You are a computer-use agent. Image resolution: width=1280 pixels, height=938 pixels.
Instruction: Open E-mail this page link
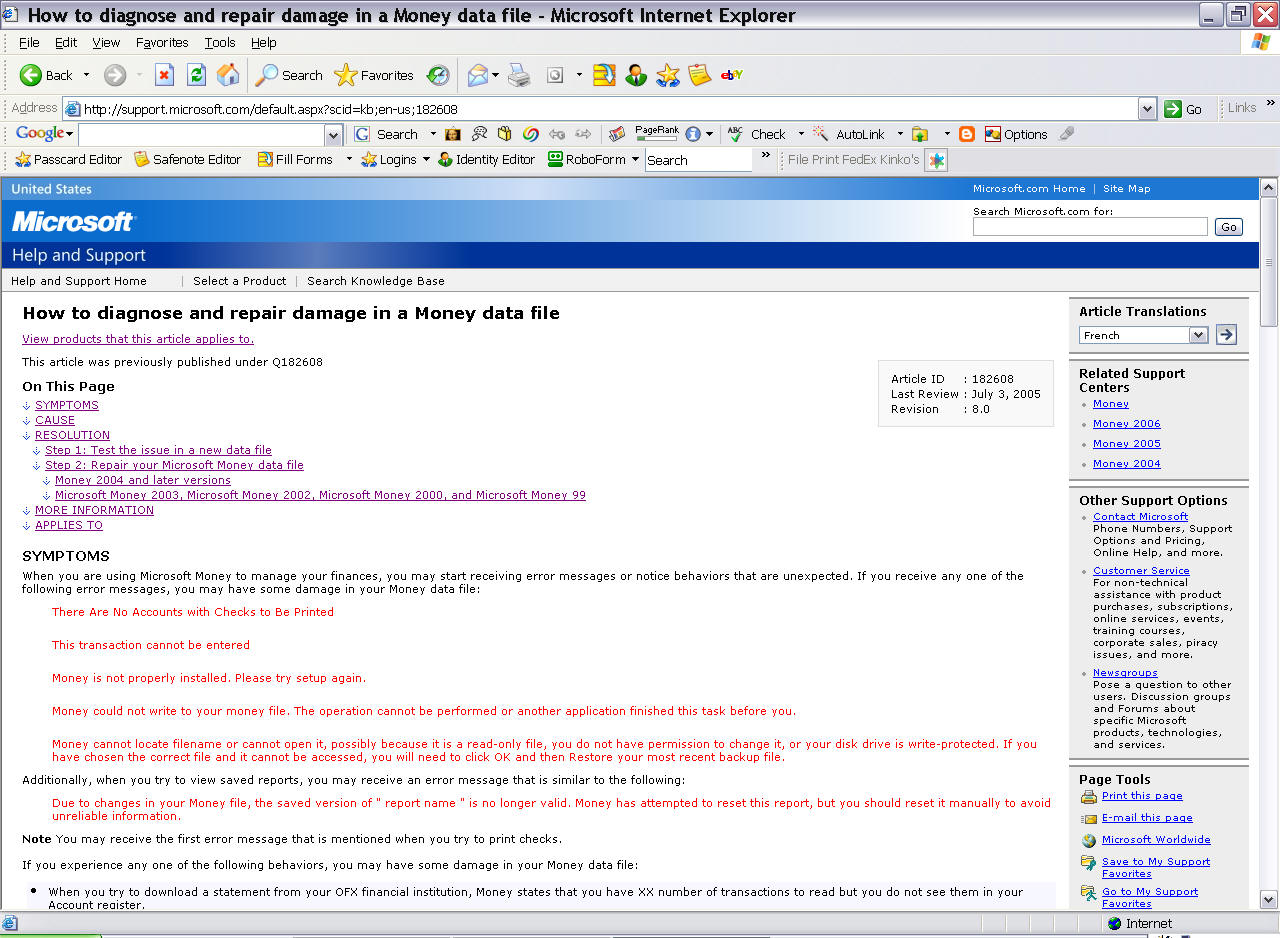pyautogui.click(x=1147, y=818)
